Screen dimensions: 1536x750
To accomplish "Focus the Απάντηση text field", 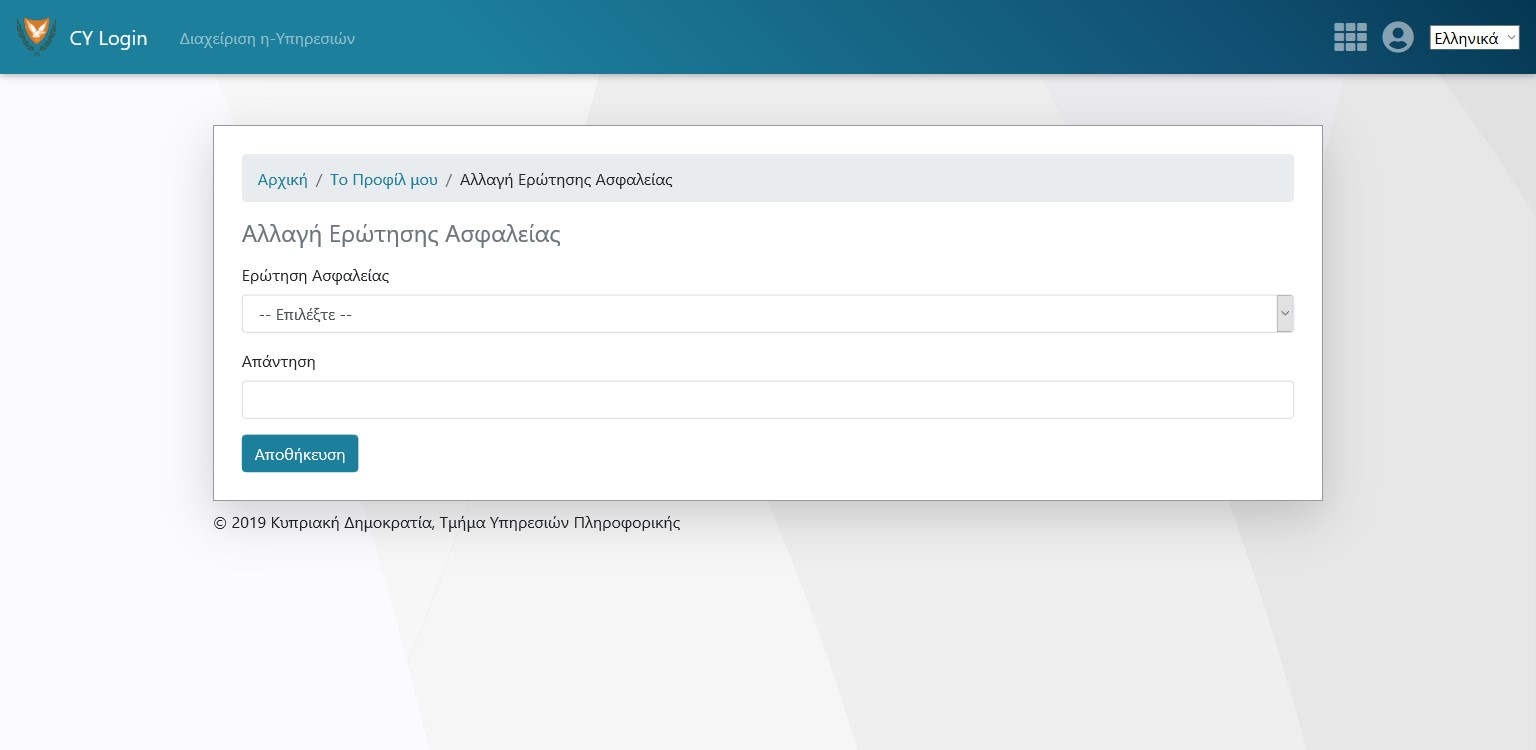I will point(767,400).
